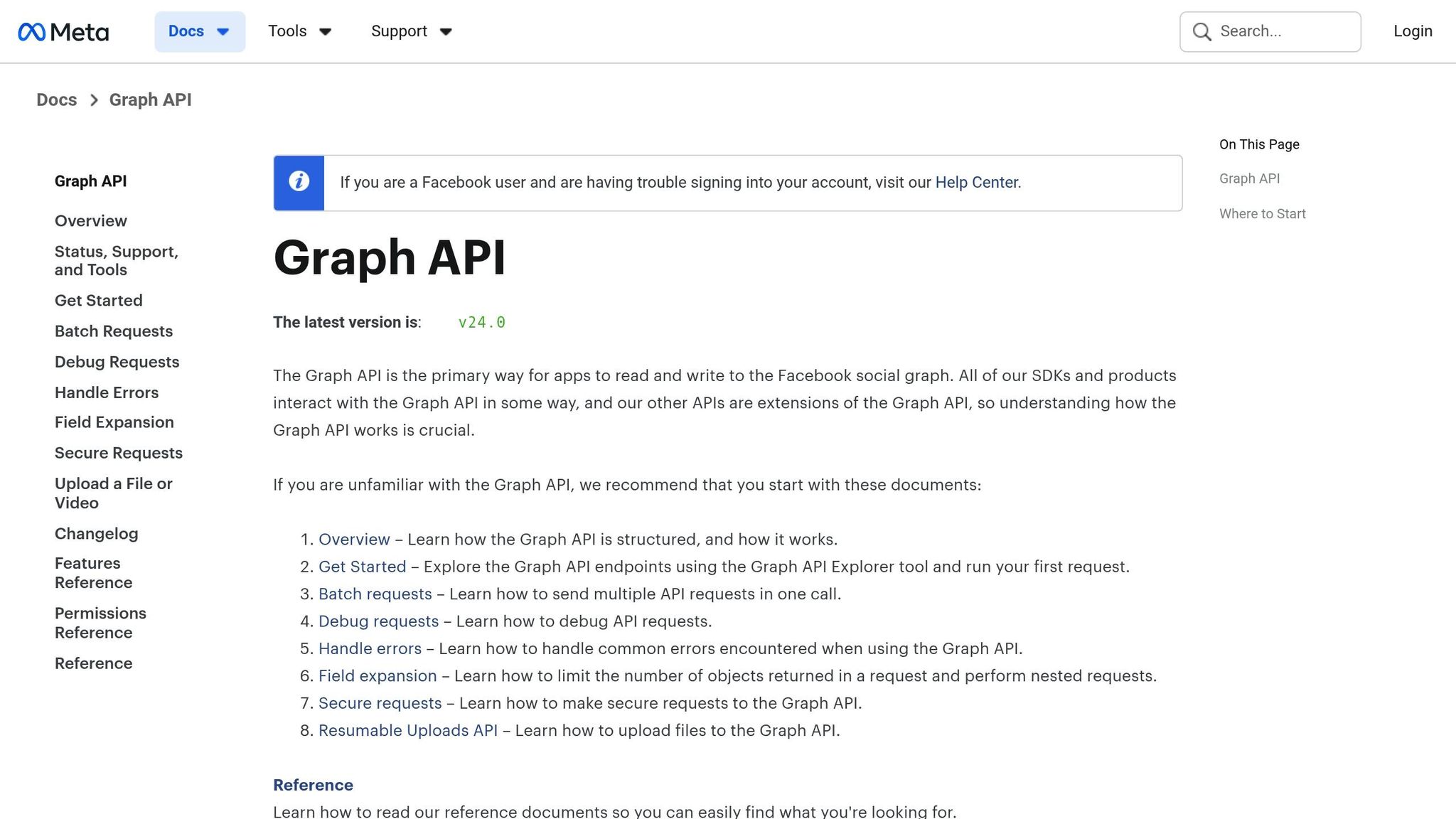
Task: Click the Field expansion link in the list
Action: [x=378, y=675]
